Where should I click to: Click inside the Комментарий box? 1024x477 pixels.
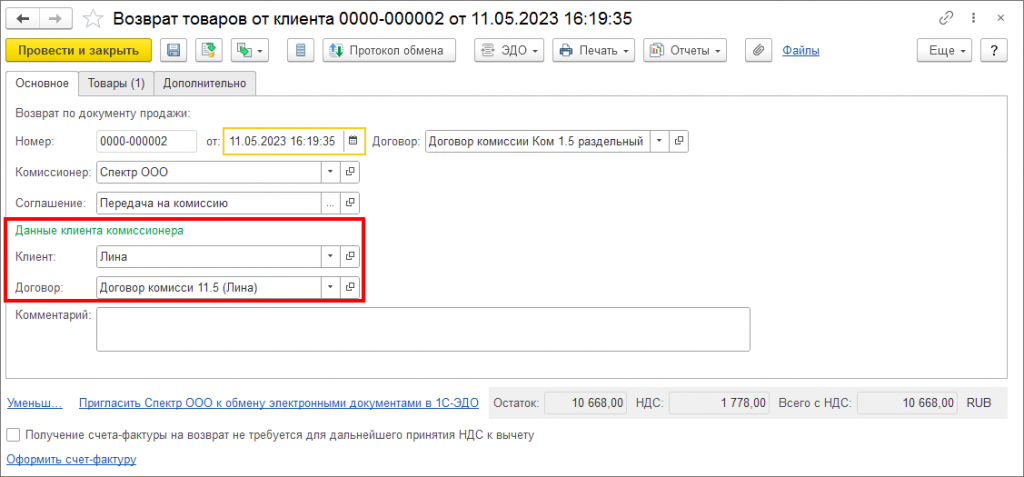pos(423,329)
